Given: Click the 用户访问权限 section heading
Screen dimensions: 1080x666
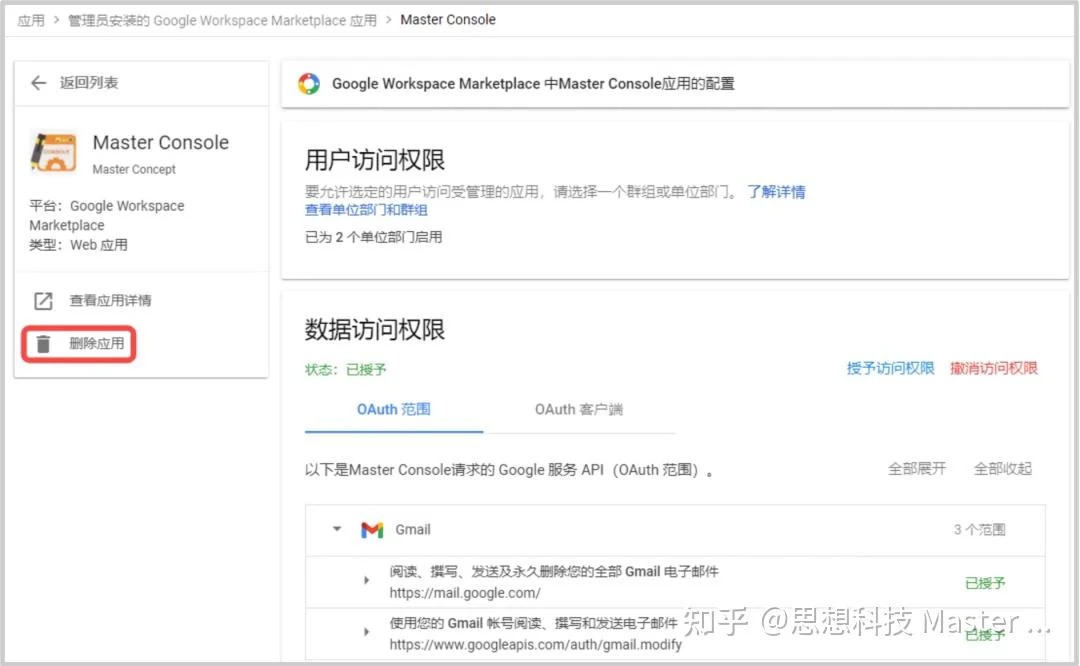Looking at the screenshot, I should (375, 160).
